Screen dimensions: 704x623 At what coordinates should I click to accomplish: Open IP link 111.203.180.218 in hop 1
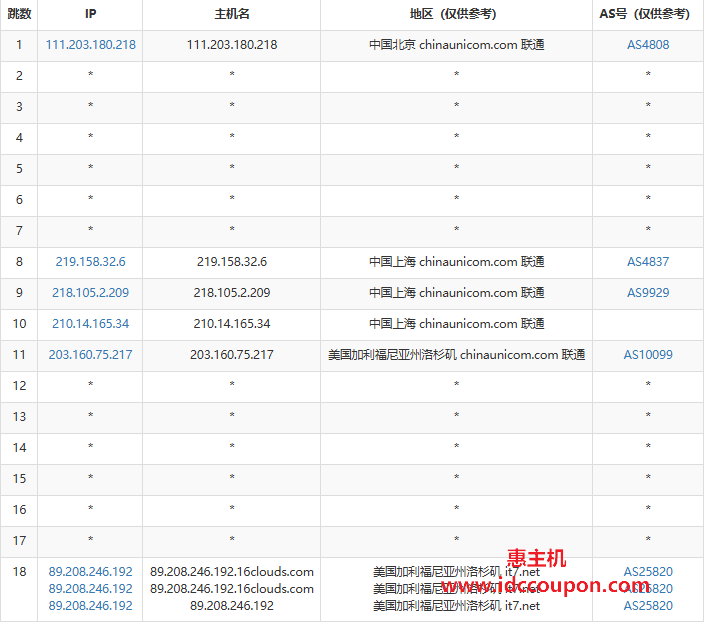tap(90, 44)
